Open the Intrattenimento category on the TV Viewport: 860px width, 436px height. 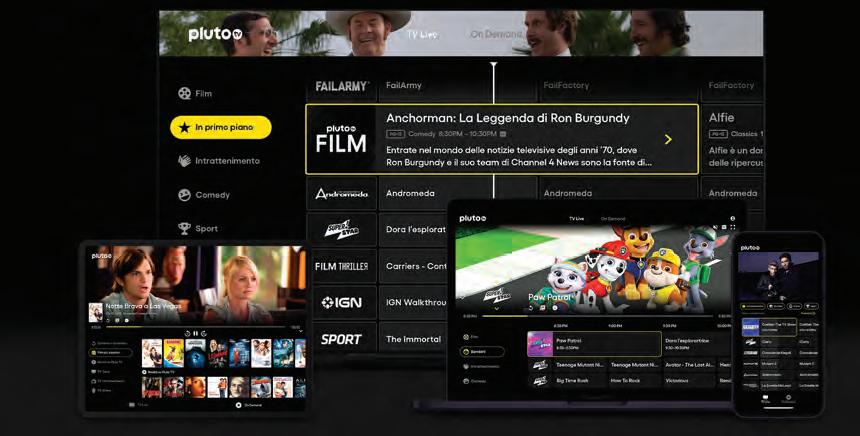[218, 161]
